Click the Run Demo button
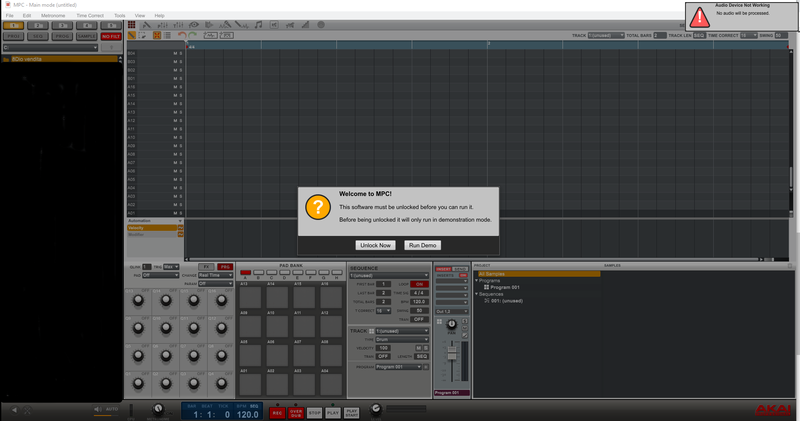Image resolution: width=800 pixels, height=421 pixels. (422, 245)
